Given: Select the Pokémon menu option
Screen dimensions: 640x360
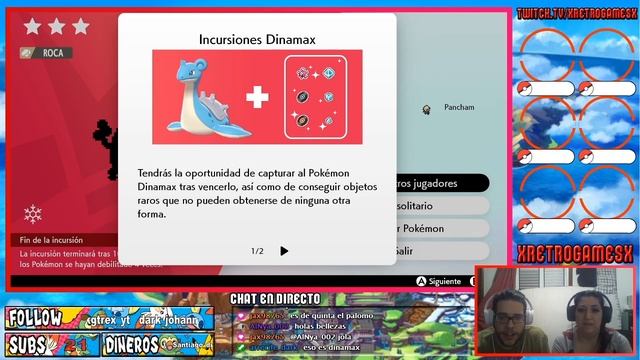Looking at the screenshot, I should pyautogui.click(x=442, y=229).
